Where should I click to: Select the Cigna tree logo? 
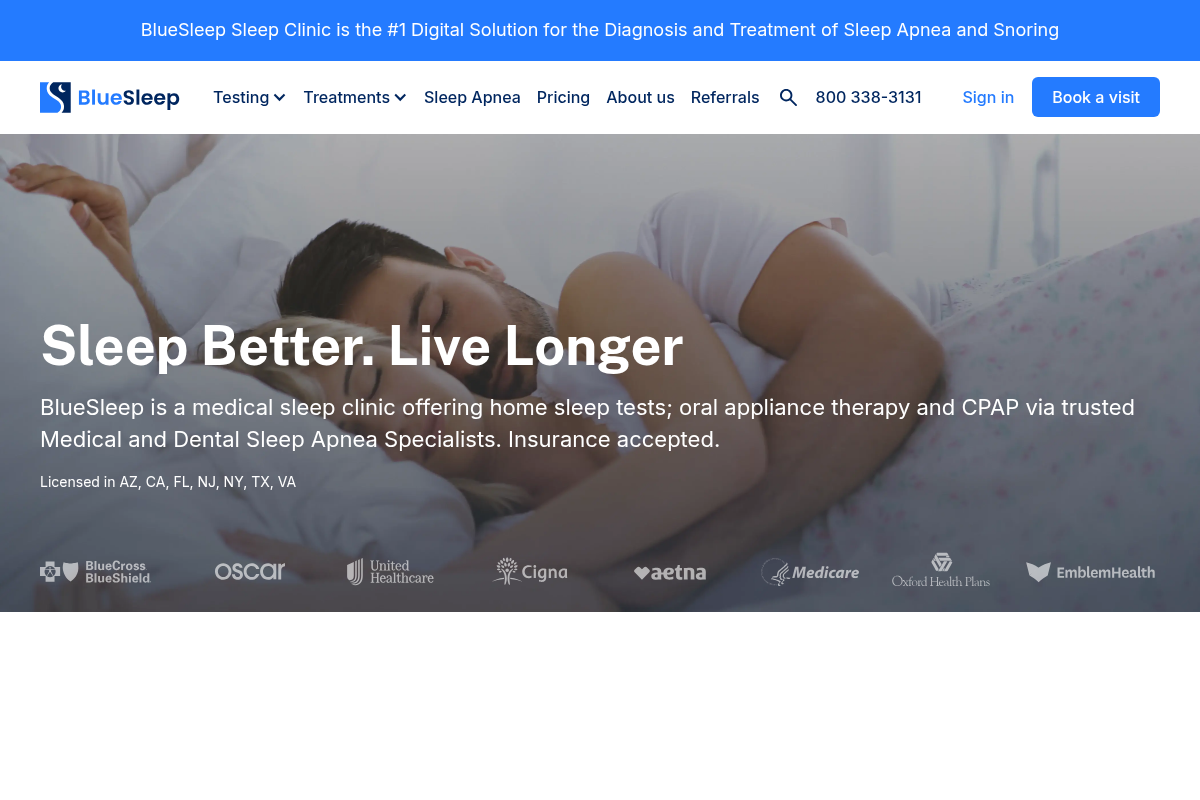pyautogui.click(x=530, y=572)
